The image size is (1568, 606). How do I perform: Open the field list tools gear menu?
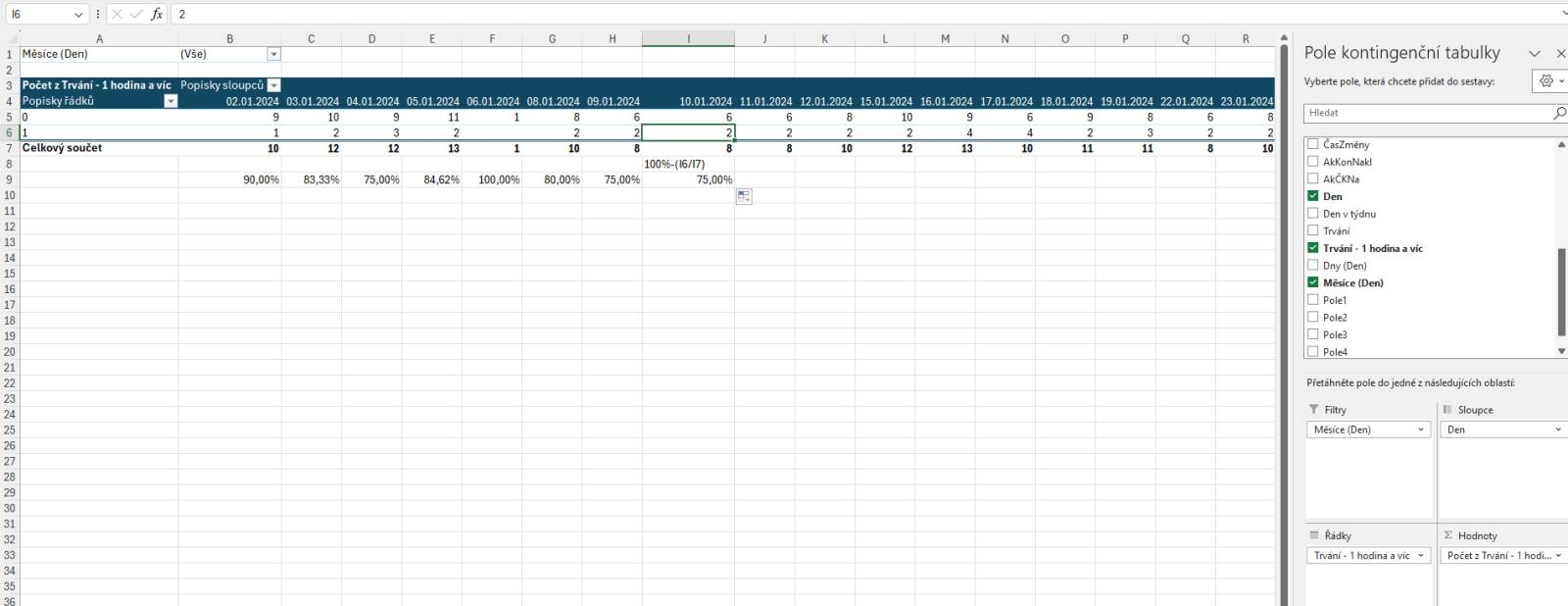point(1549,81)
